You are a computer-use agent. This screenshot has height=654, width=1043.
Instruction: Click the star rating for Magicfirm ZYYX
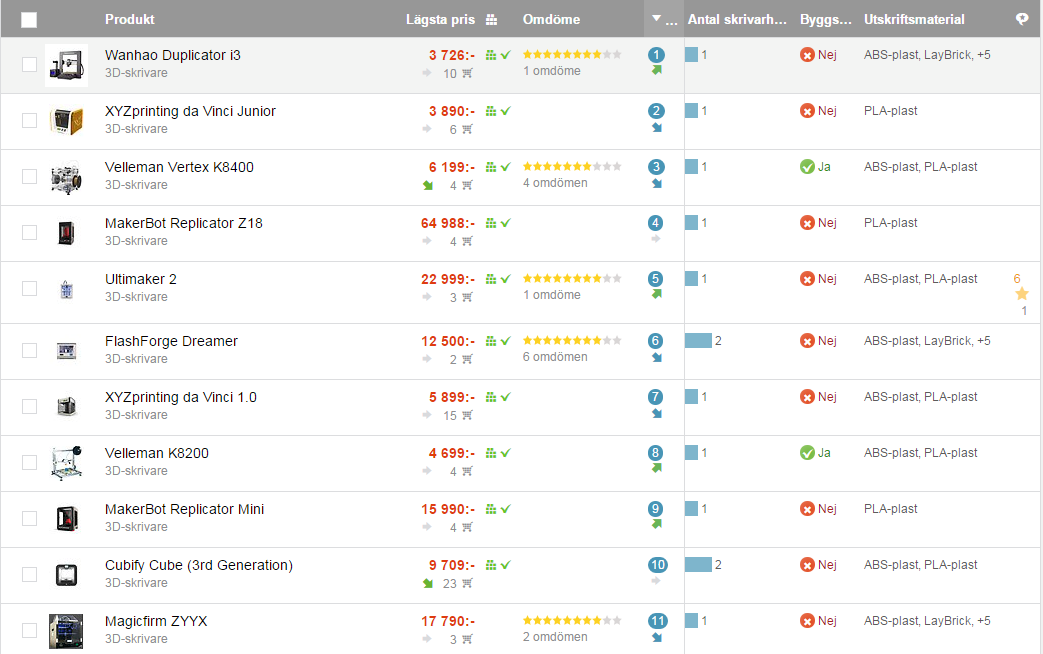572,621
